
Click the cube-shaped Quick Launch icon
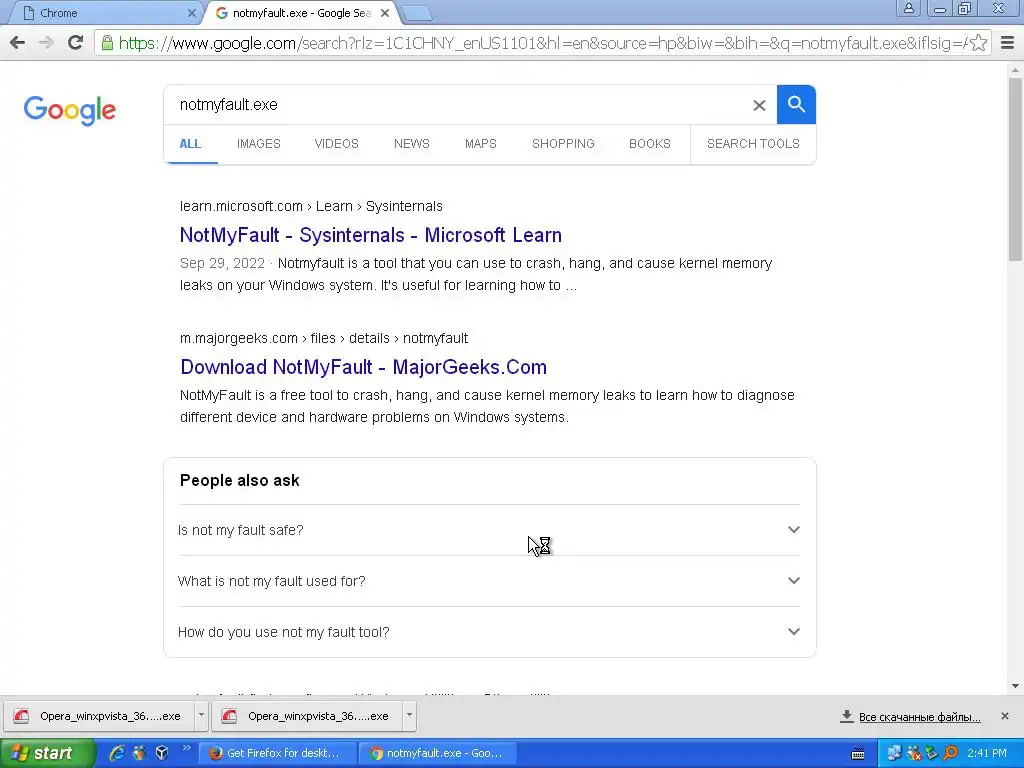point(161,753)
